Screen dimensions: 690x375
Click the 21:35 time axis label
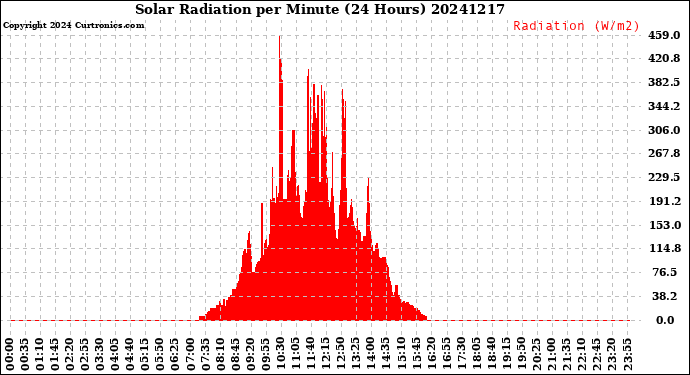pyautogui.click(x=567, y=355)
